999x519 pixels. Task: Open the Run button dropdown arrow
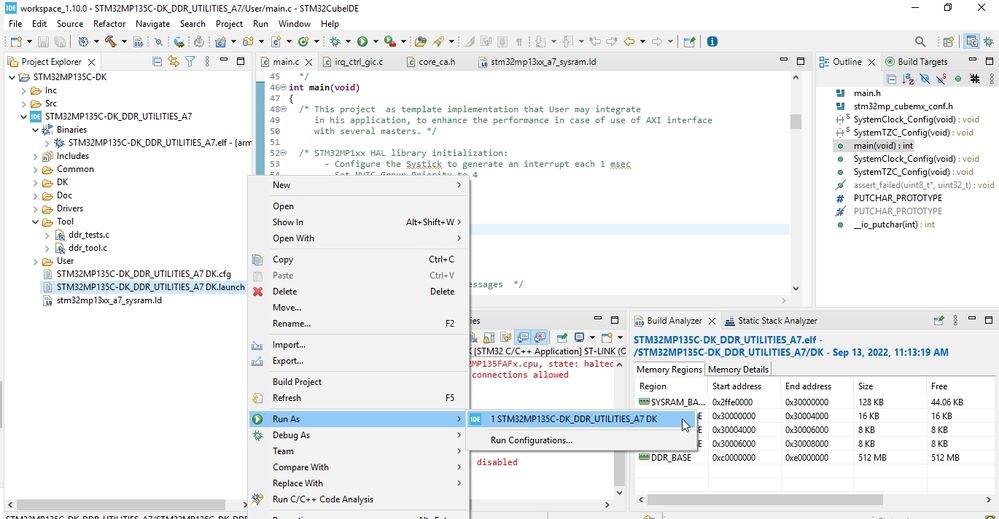coord(375,41)
